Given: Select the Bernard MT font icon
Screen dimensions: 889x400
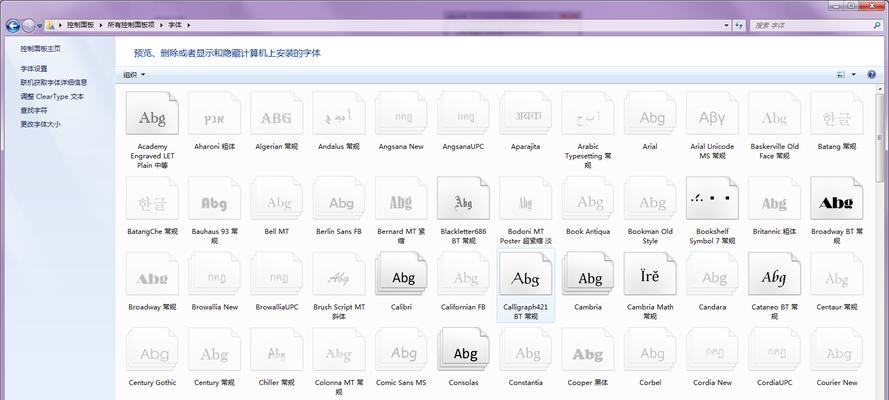Looking at the screenshot, I should (x=401, y=198).
